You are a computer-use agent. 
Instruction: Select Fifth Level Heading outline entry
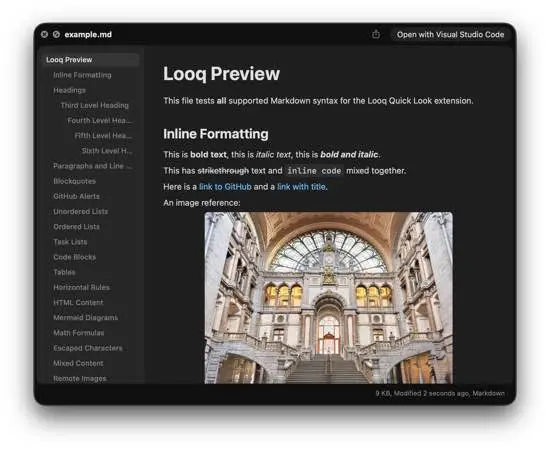click(x=103, y=135)
